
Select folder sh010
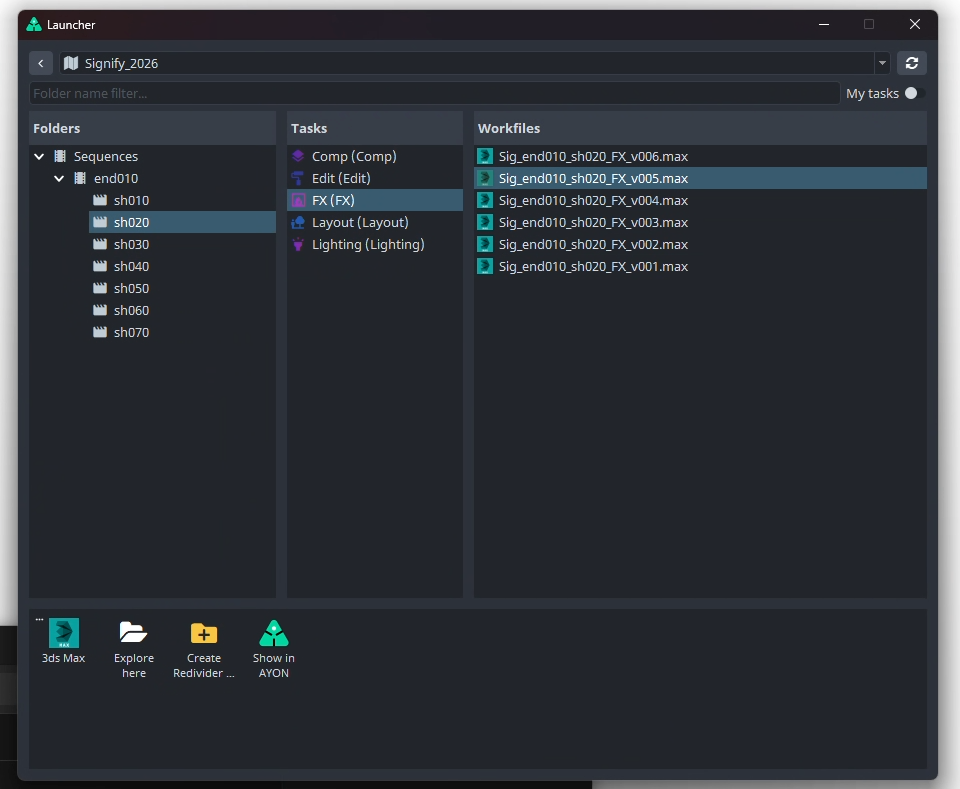182,200
